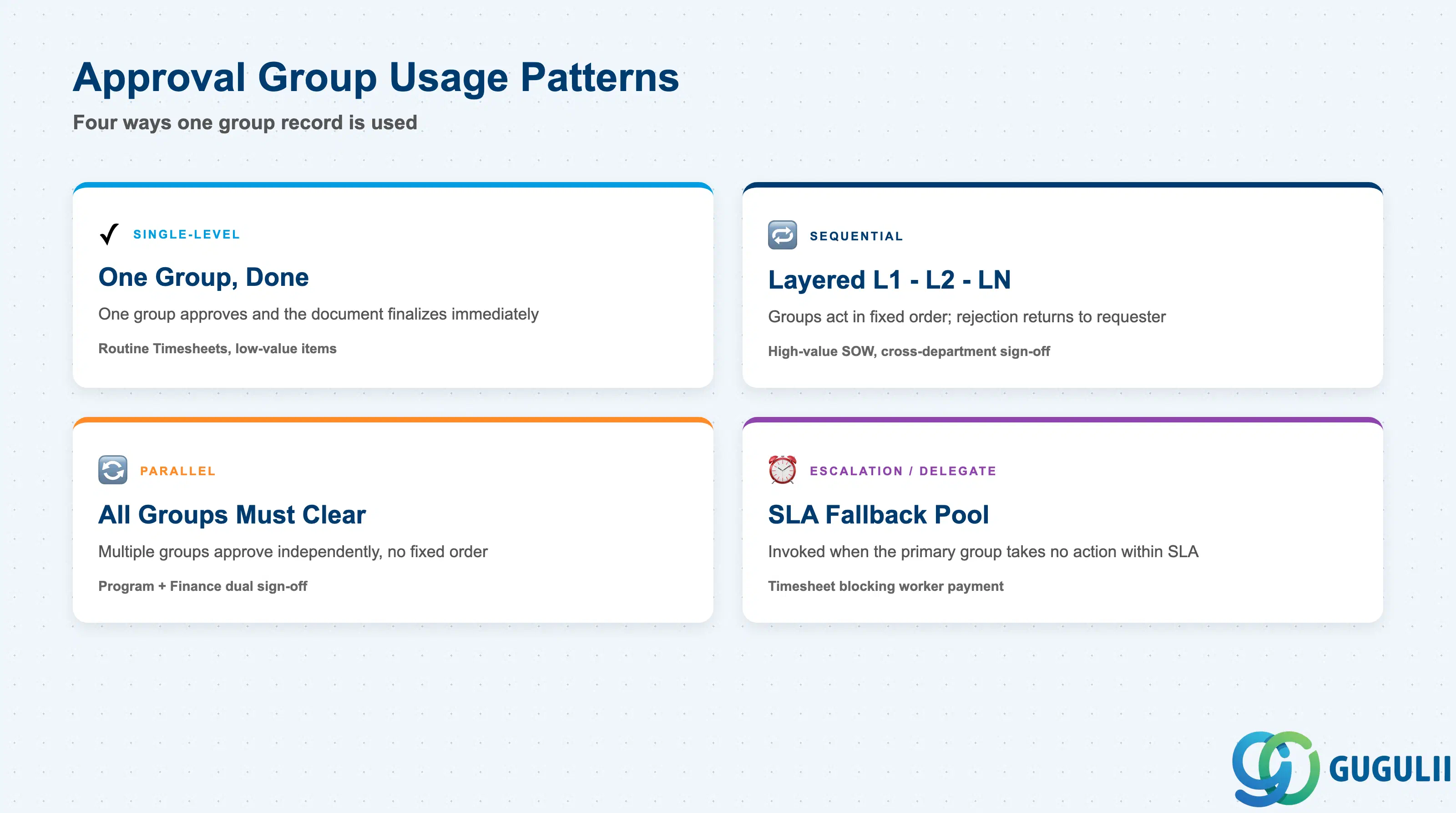Click Multiple groups approve independently description
This screenshot has width=1456, height=813.
tap(293, 552)
